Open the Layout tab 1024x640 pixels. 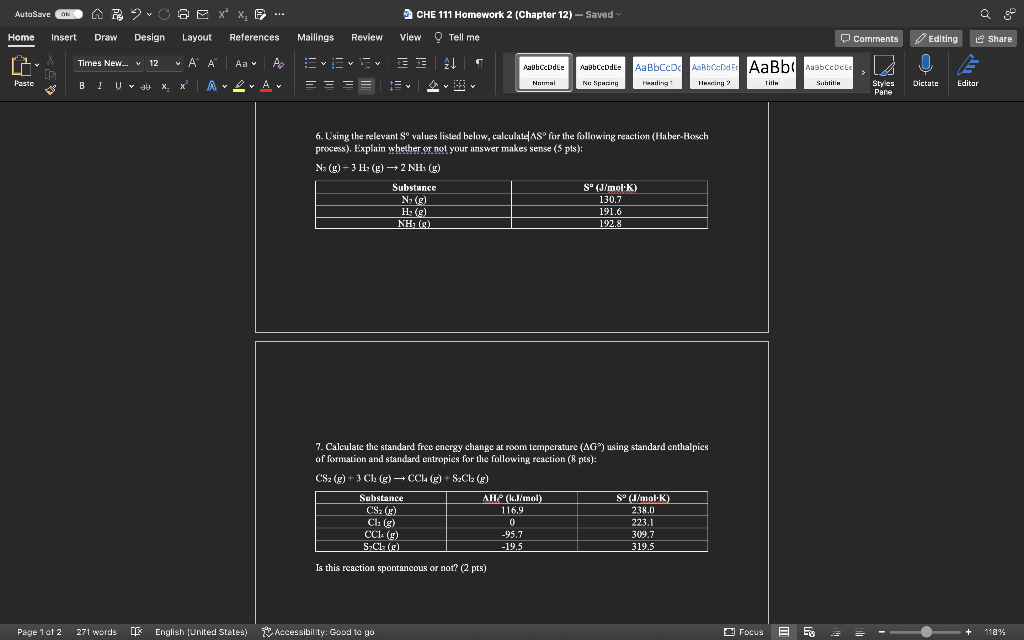pyautogui.click(x=196, y=37)
